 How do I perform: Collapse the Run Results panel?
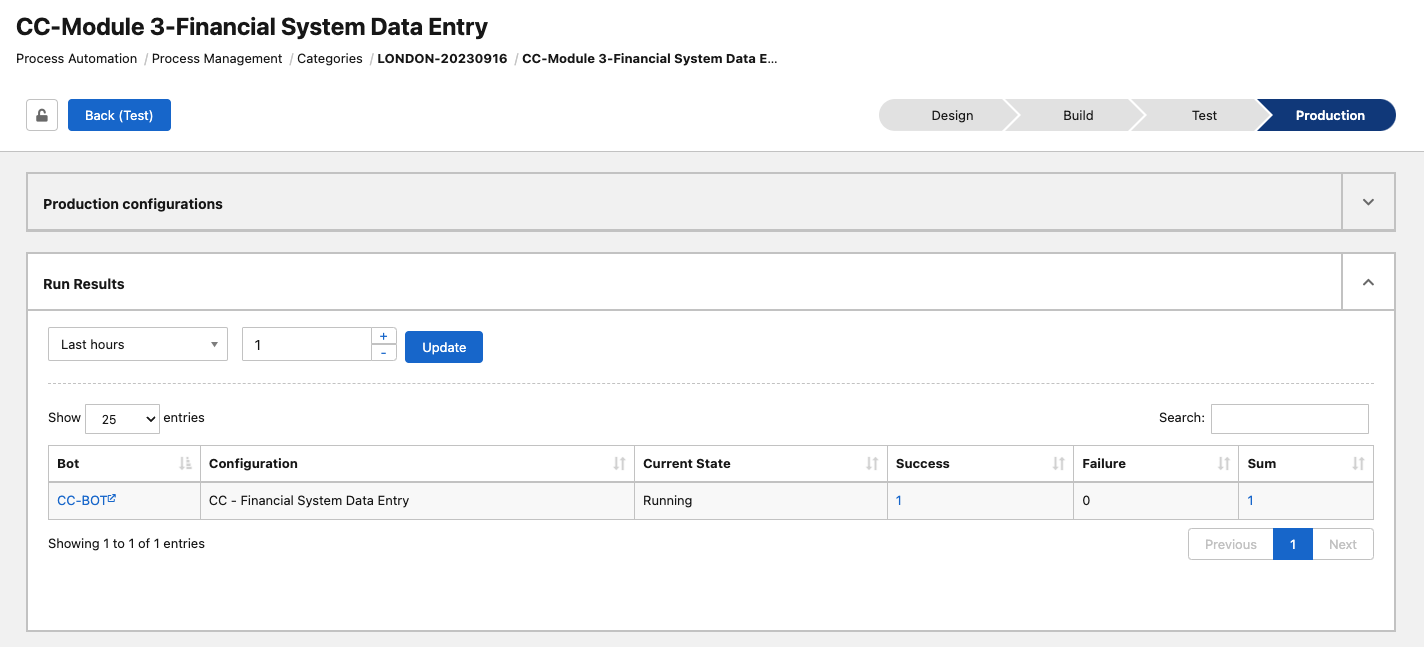click(x=1368, y=283)
